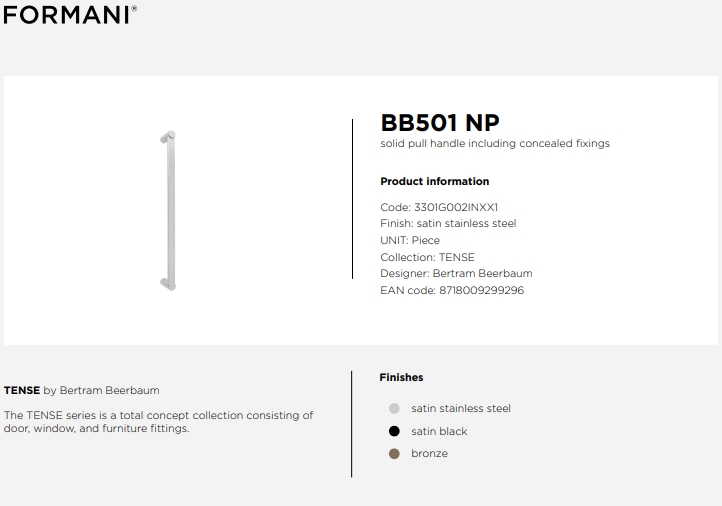Click the EAN code 8718009299296

[482, 291]
